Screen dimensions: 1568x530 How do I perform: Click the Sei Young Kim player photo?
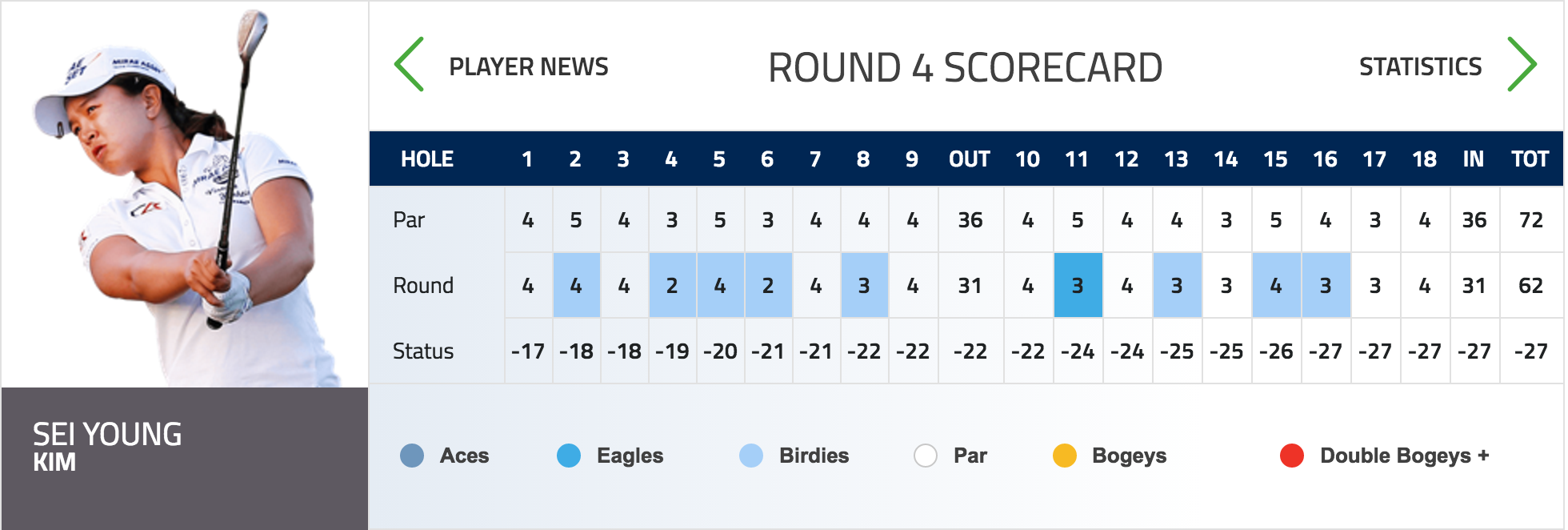tap(185, 195)
